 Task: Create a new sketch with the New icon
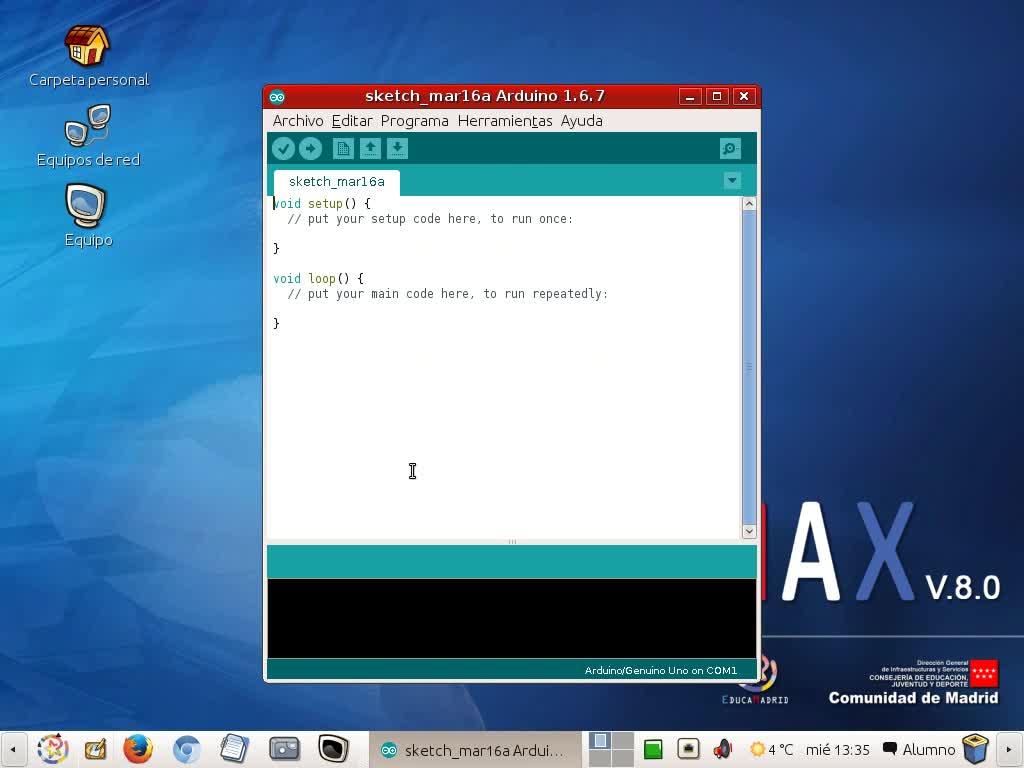[343, 149]
